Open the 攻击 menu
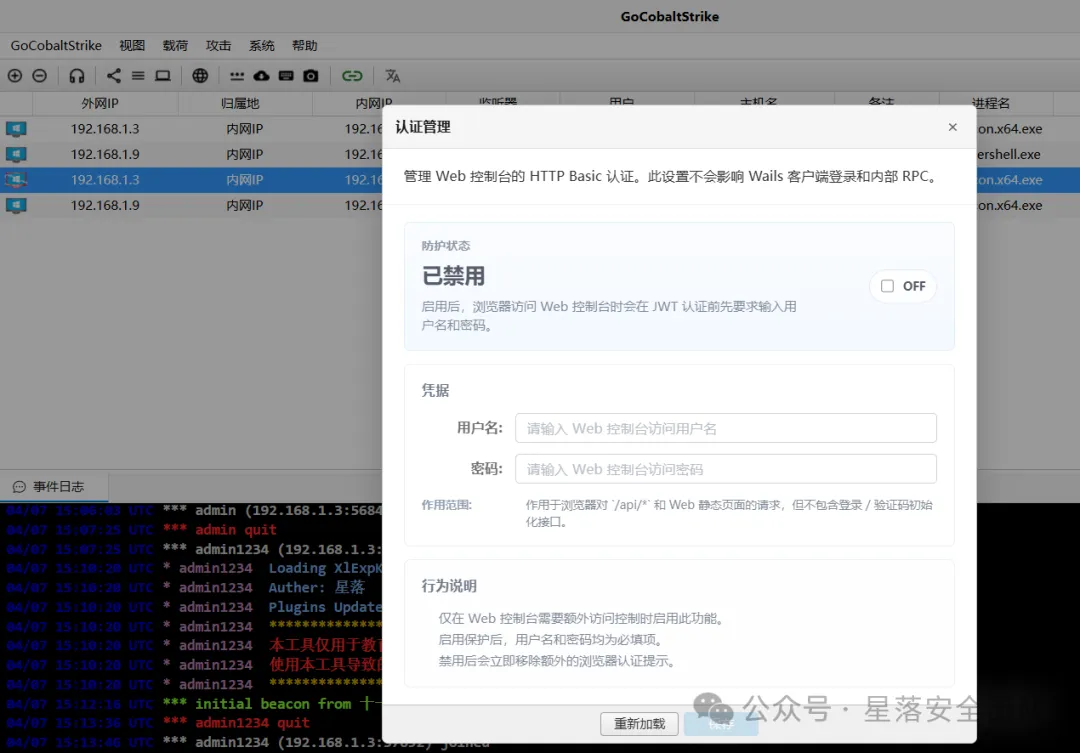 point(218,45)
